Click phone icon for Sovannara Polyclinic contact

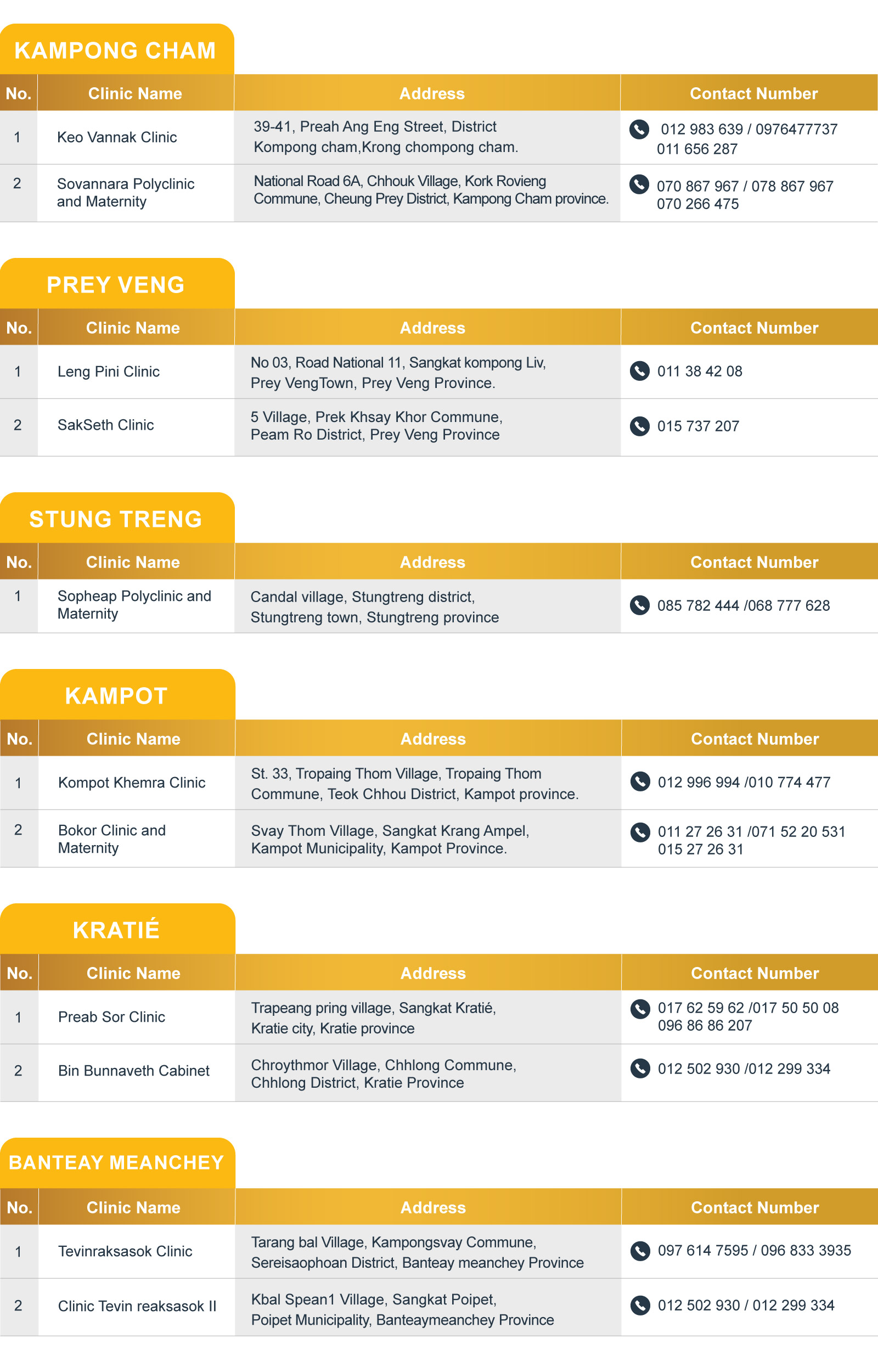[639, 184]
